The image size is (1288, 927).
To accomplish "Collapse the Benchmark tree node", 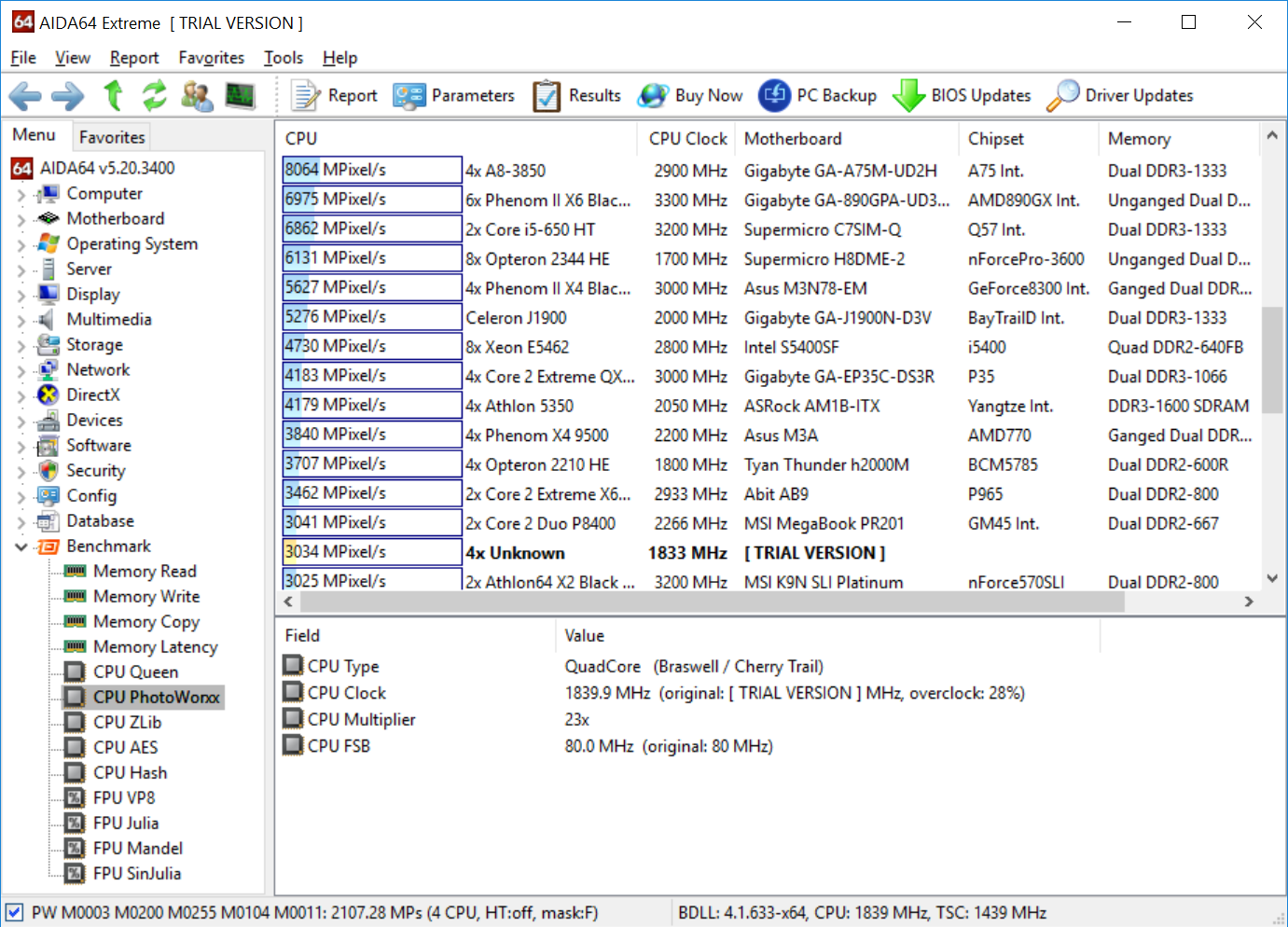I will pyautogui.click(x=21, y=547).
